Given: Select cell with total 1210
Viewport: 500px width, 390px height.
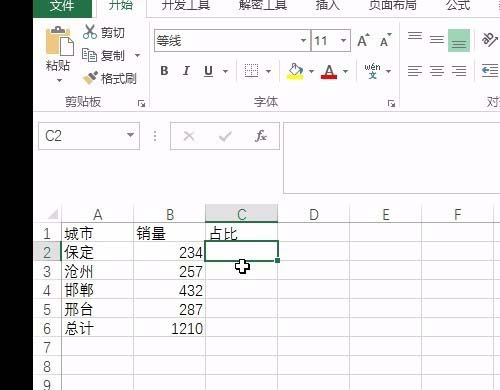Looking at the screenshot, I should click(170, 328).
